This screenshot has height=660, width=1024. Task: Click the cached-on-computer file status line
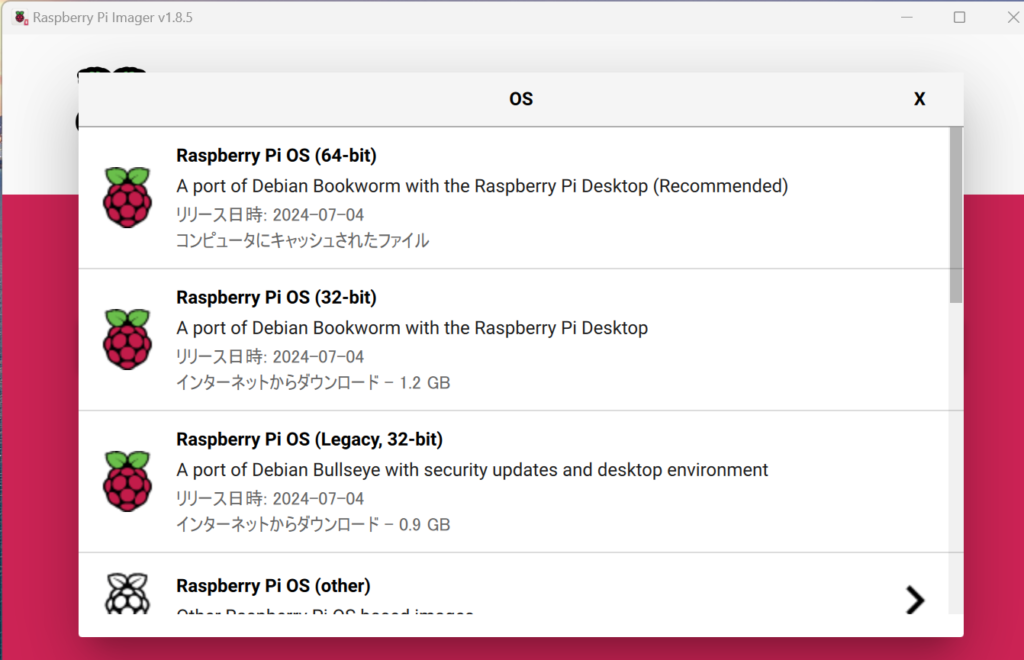point(302,241)
